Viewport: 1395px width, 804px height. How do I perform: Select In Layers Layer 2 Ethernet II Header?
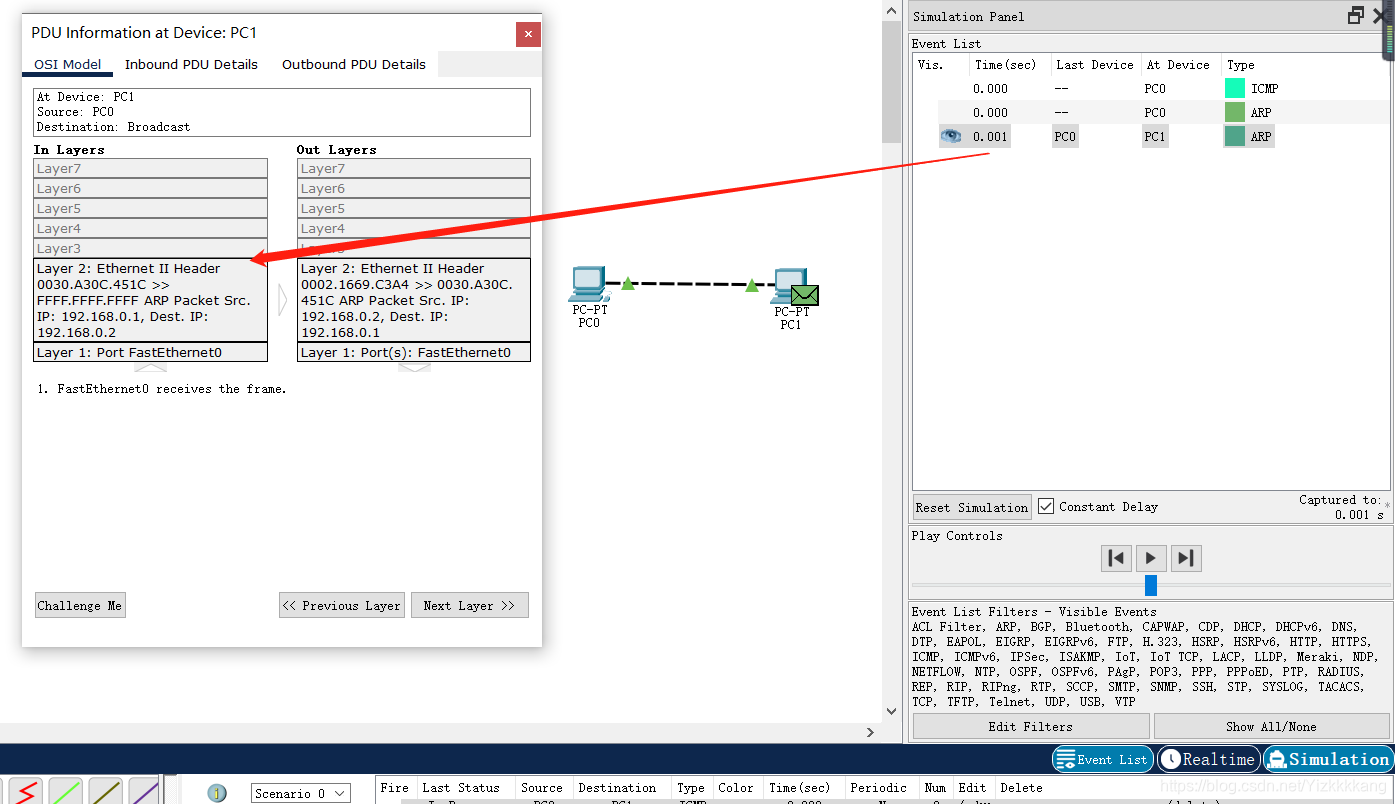(x=150, y=300)
